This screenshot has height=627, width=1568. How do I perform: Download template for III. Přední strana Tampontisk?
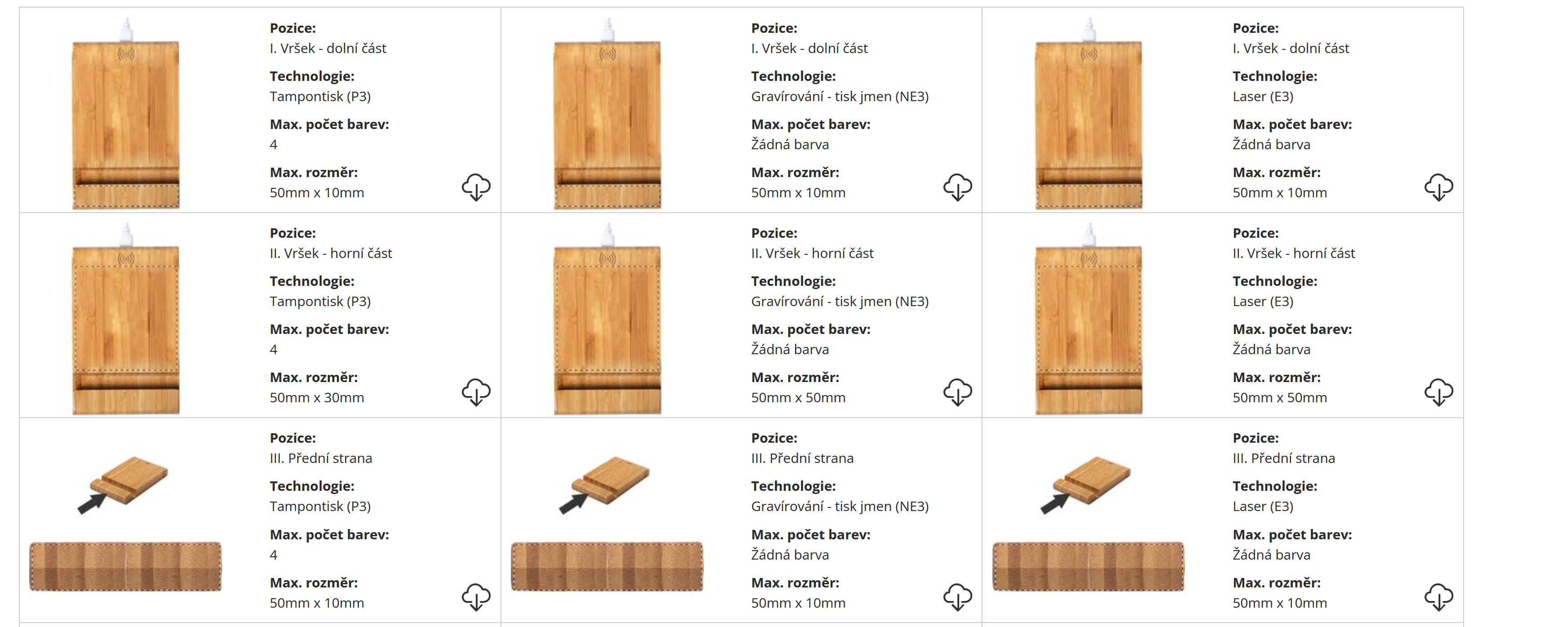click(x=475, y=596)
